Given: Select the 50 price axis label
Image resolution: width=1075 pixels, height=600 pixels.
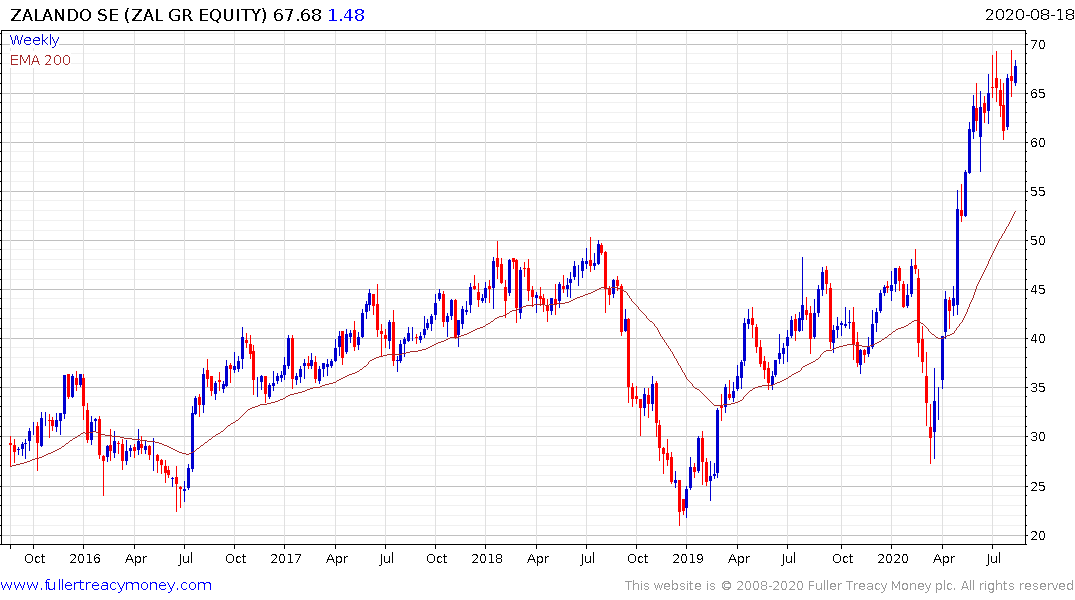Looking at the screenshot, I should pos(1037,241).
